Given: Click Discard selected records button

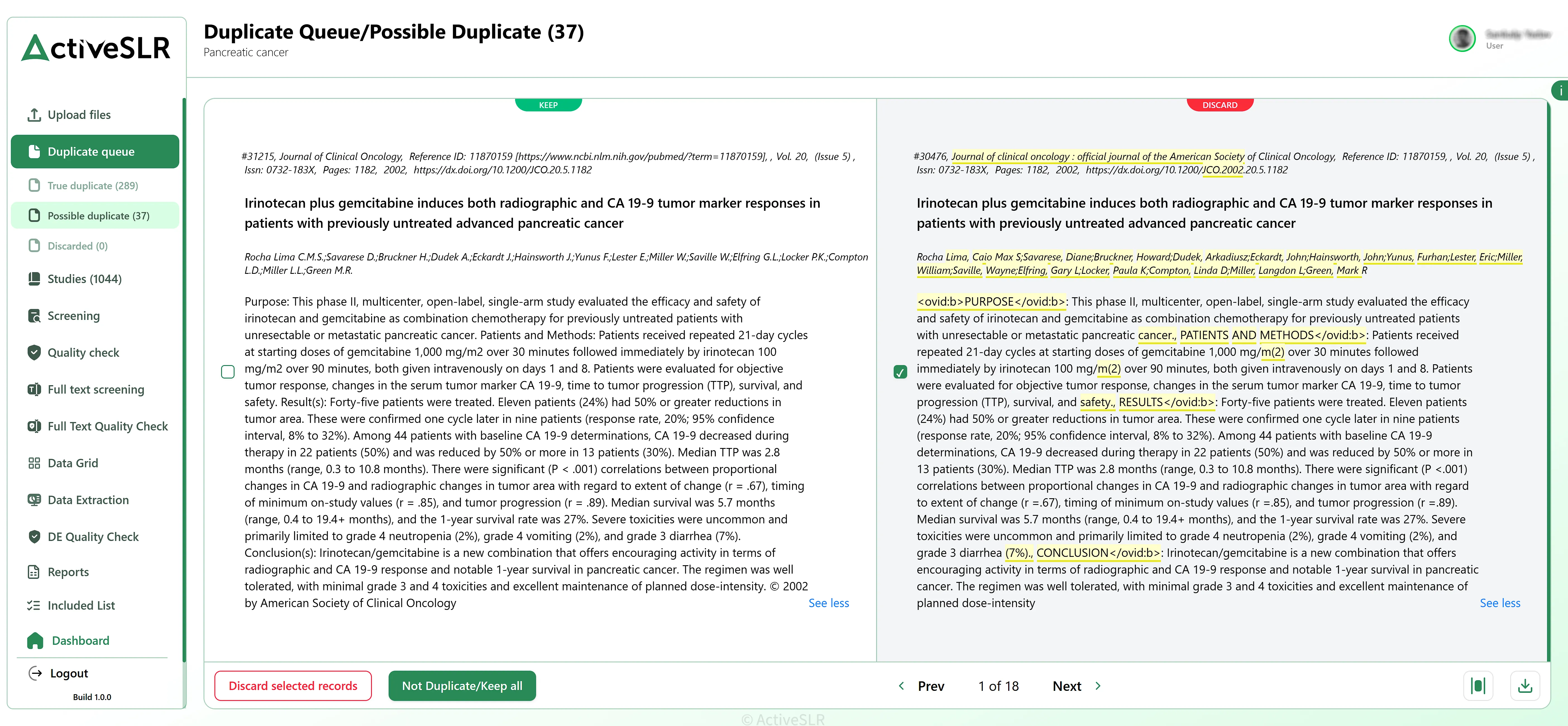Looking at the screenshot, I should point(293,686).
